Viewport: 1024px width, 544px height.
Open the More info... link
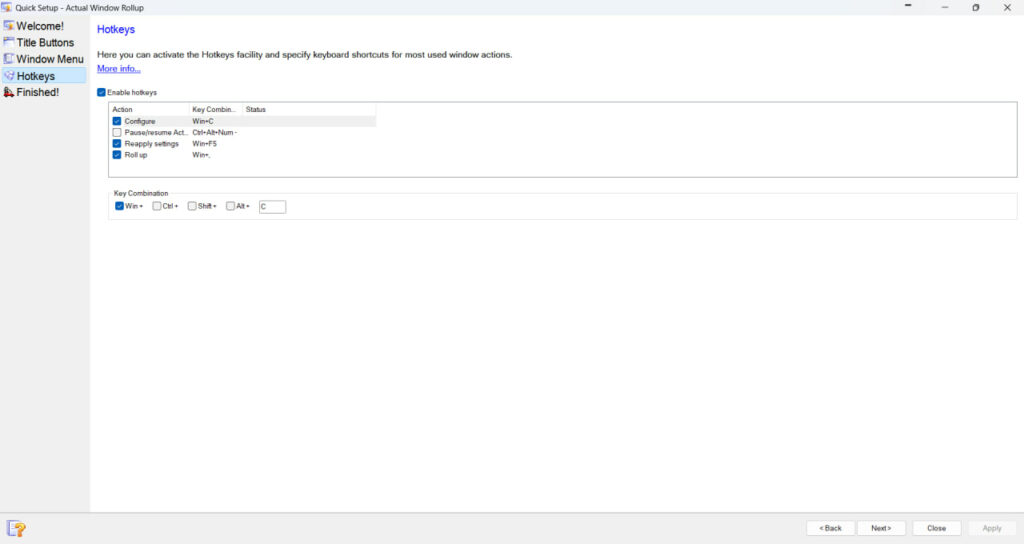[x=119, y=69]
